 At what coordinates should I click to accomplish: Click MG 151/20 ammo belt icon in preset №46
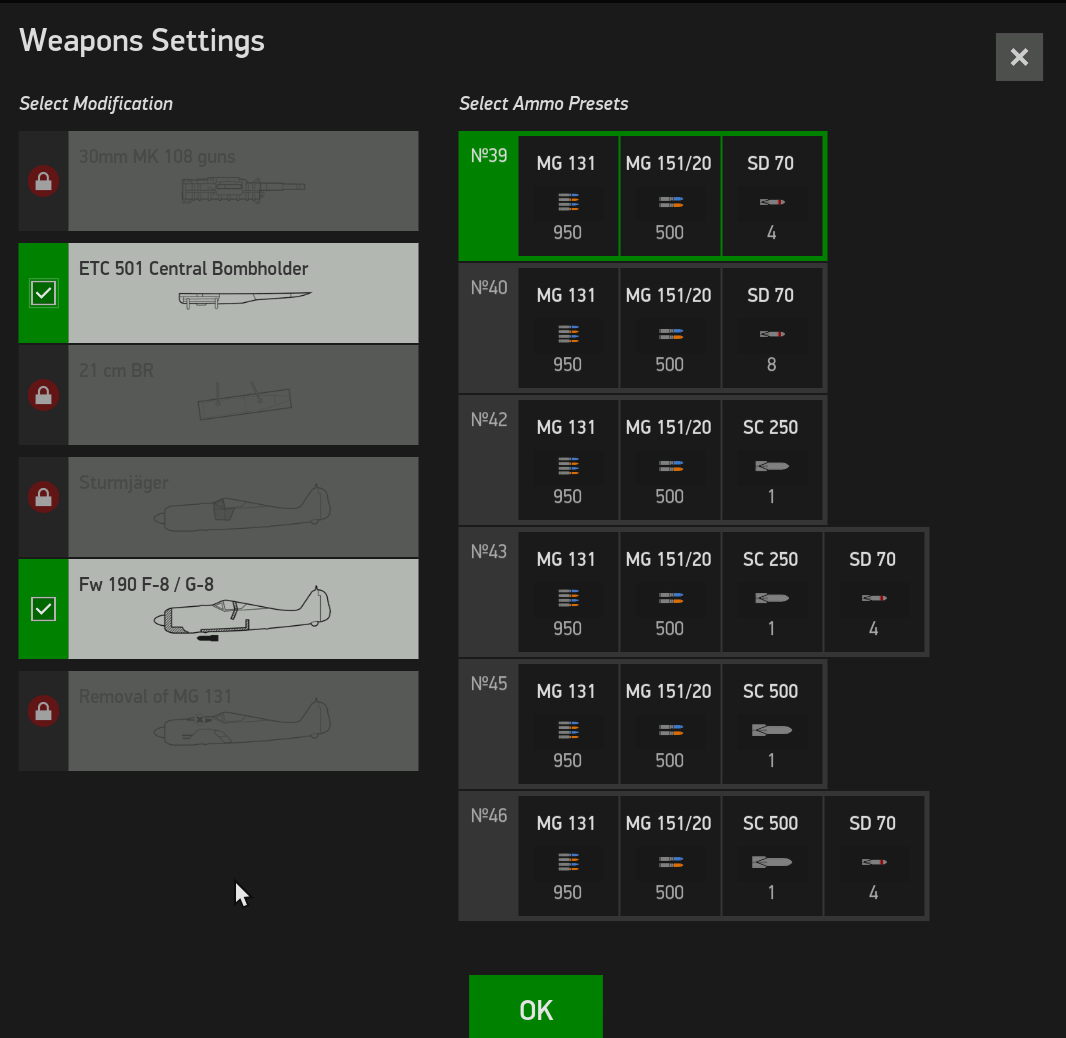pos(670,862)
